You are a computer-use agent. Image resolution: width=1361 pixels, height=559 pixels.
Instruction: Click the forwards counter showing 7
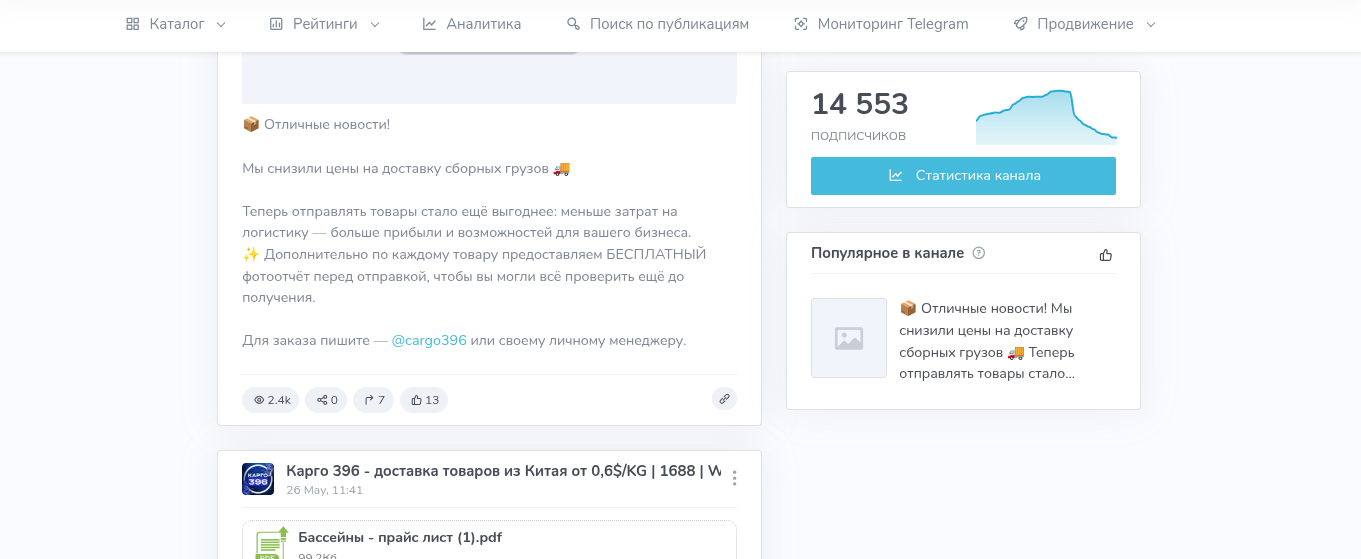coord(374,400)
